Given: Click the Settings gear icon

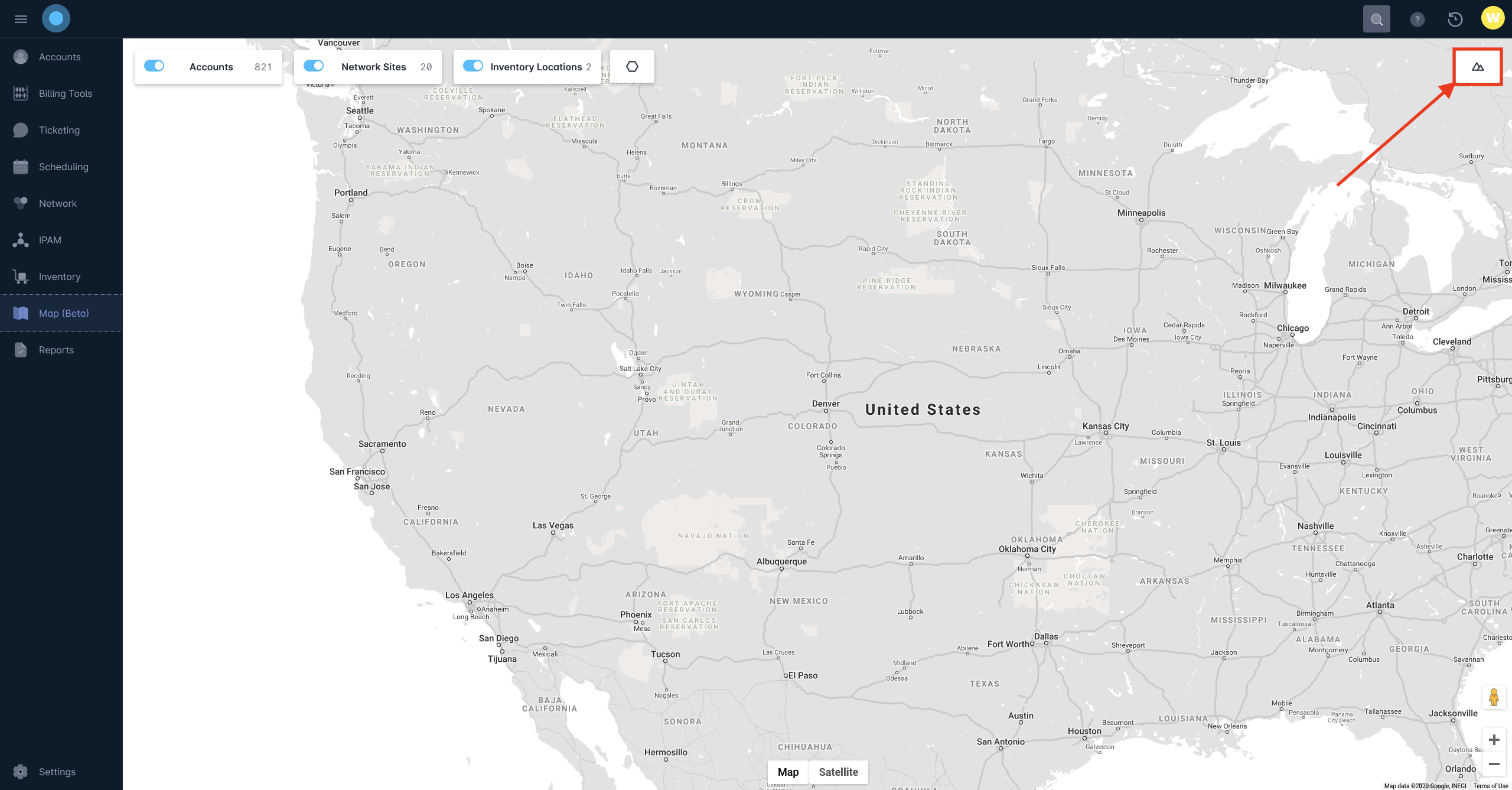Looking at the screenshot, I should pyautogui.click(x=21, y=772).
